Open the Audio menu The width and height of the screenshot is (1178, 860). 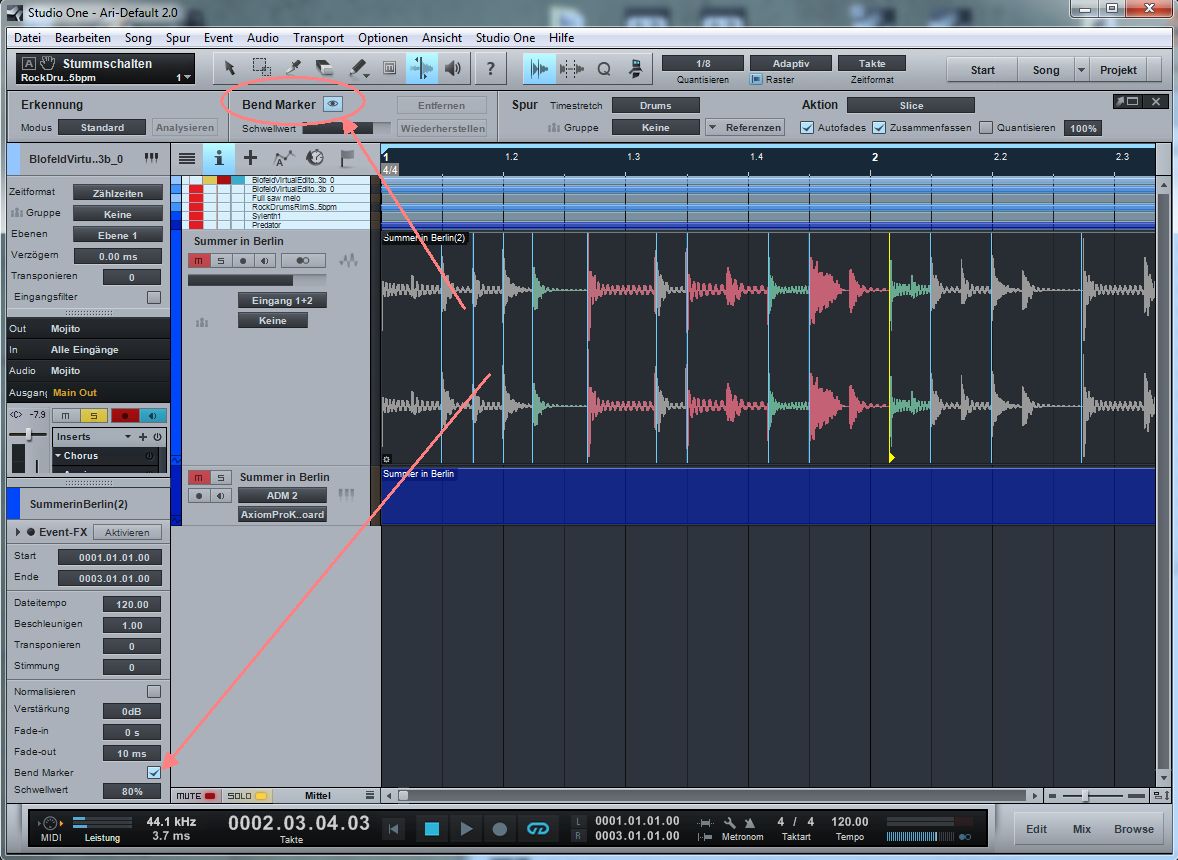click(263, 38)
